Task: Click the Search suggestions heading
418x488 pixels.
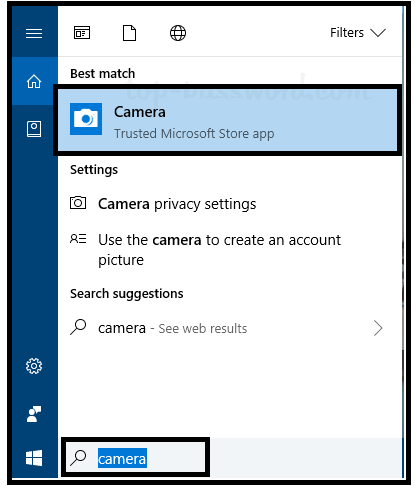Action: pos(127,294)
